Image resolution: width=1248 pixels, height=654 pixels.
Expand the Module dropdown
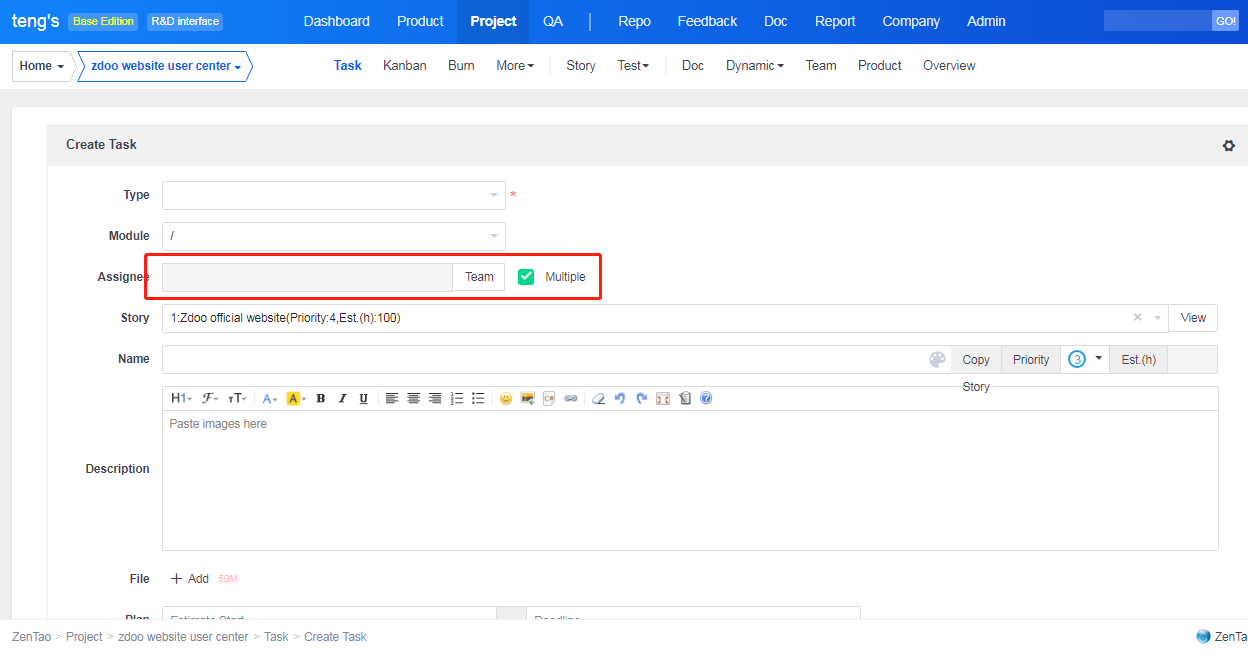[333, 236]
